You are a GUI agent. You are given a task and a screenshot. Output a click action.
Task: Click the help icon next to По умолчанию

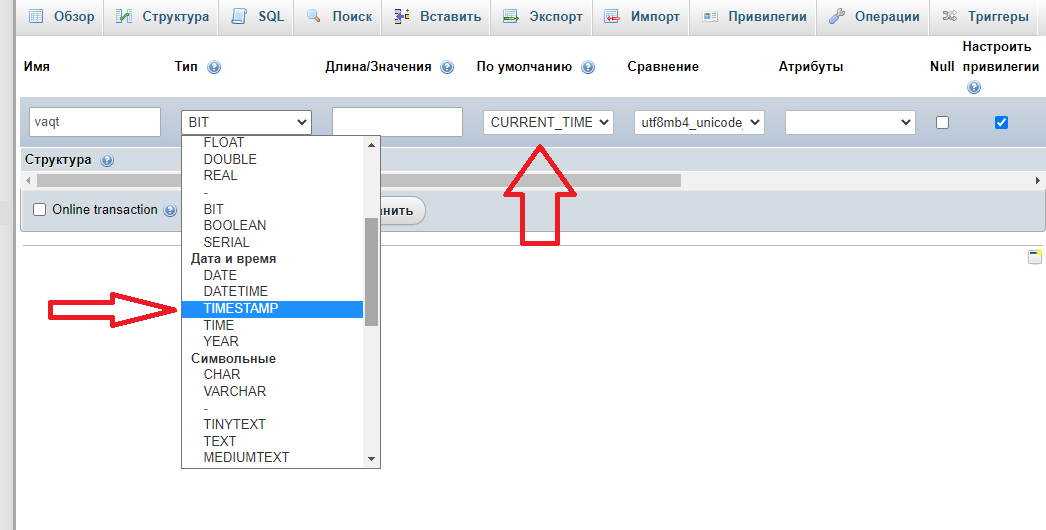588,67
